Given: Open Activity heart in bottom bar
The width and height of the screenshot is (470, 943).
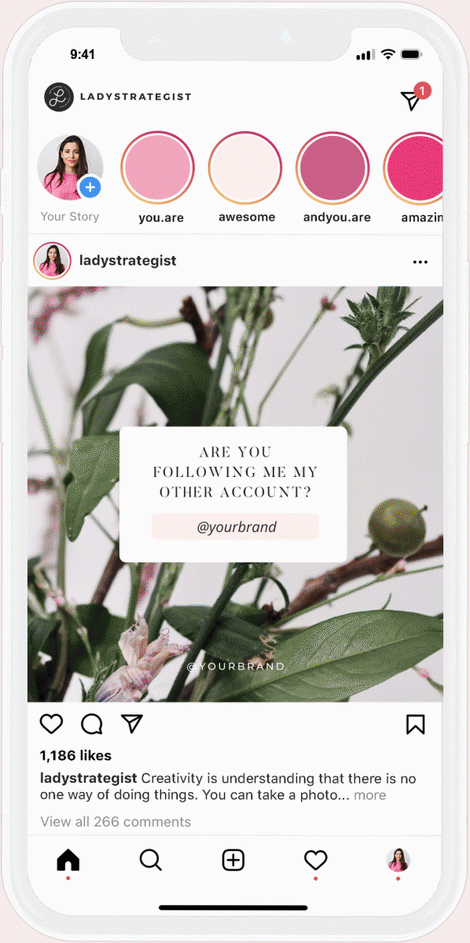Looking at the screenshot, I should pyautogui.click(x=316, y=861).
